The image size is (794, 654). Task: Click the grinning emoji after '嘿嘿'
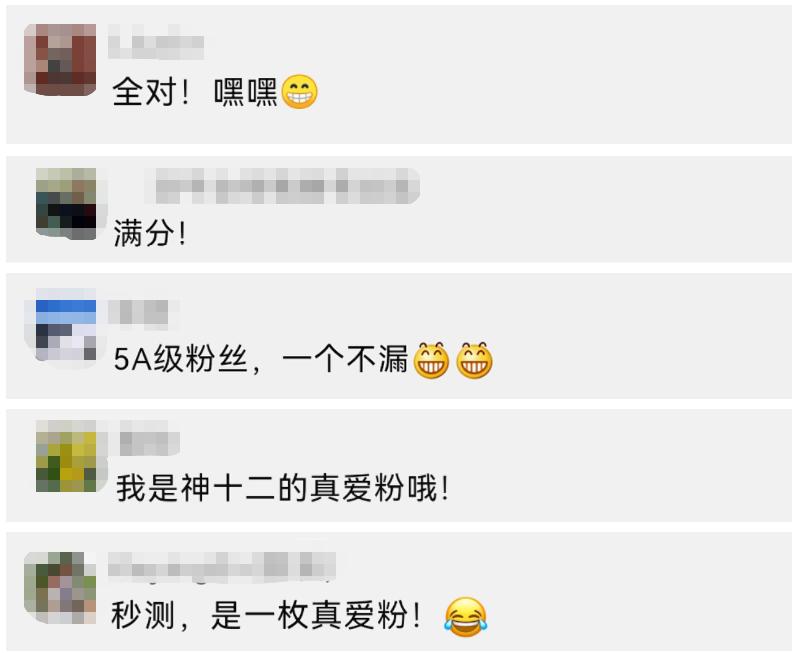point(299,92)
